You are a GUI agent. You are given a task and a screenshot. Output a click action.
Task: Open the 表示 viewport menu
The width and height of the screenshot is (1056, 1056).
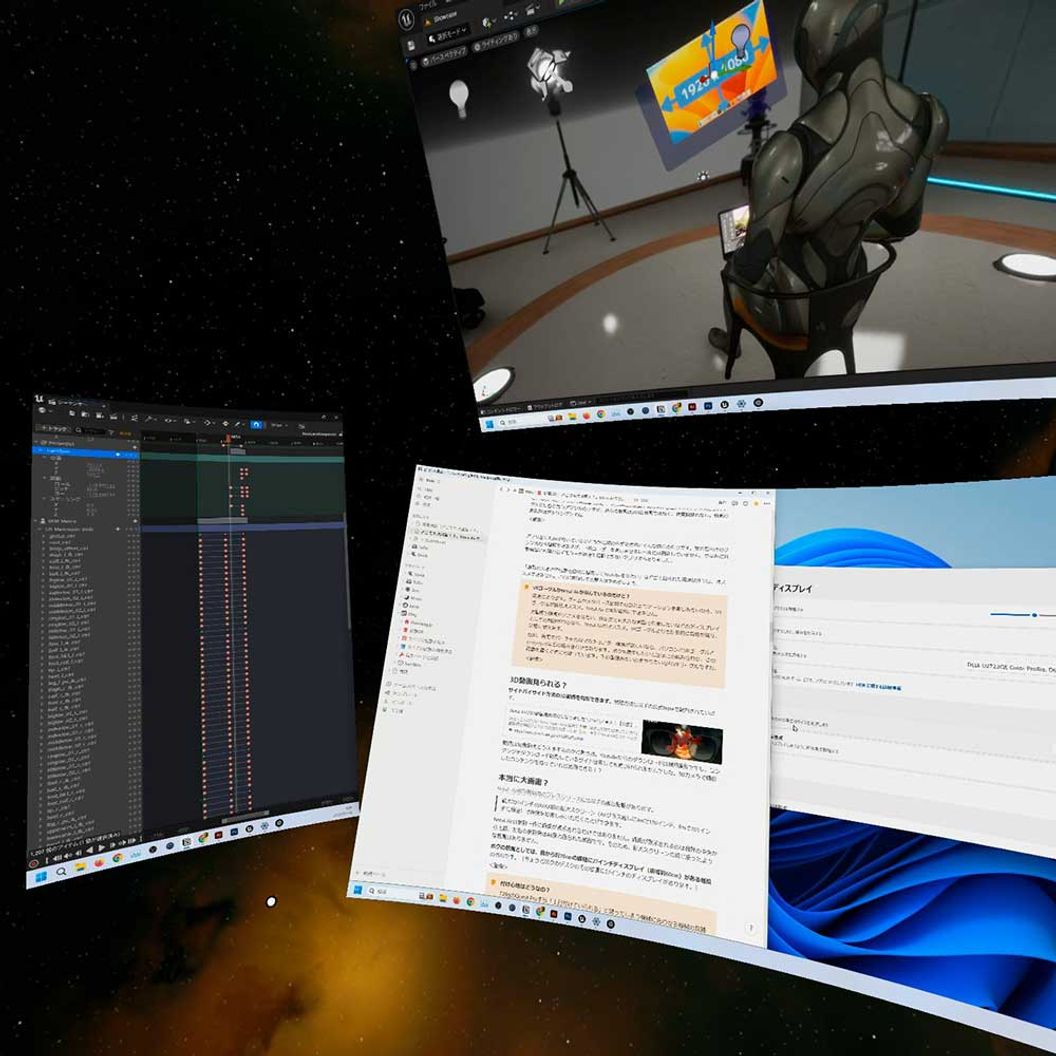tap(531, 30)
